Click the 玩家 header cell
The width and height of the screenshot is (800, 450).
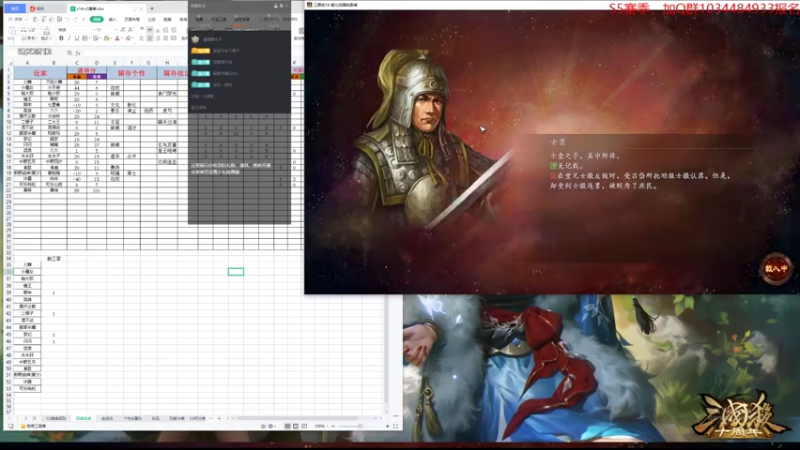tap(40, 73)
